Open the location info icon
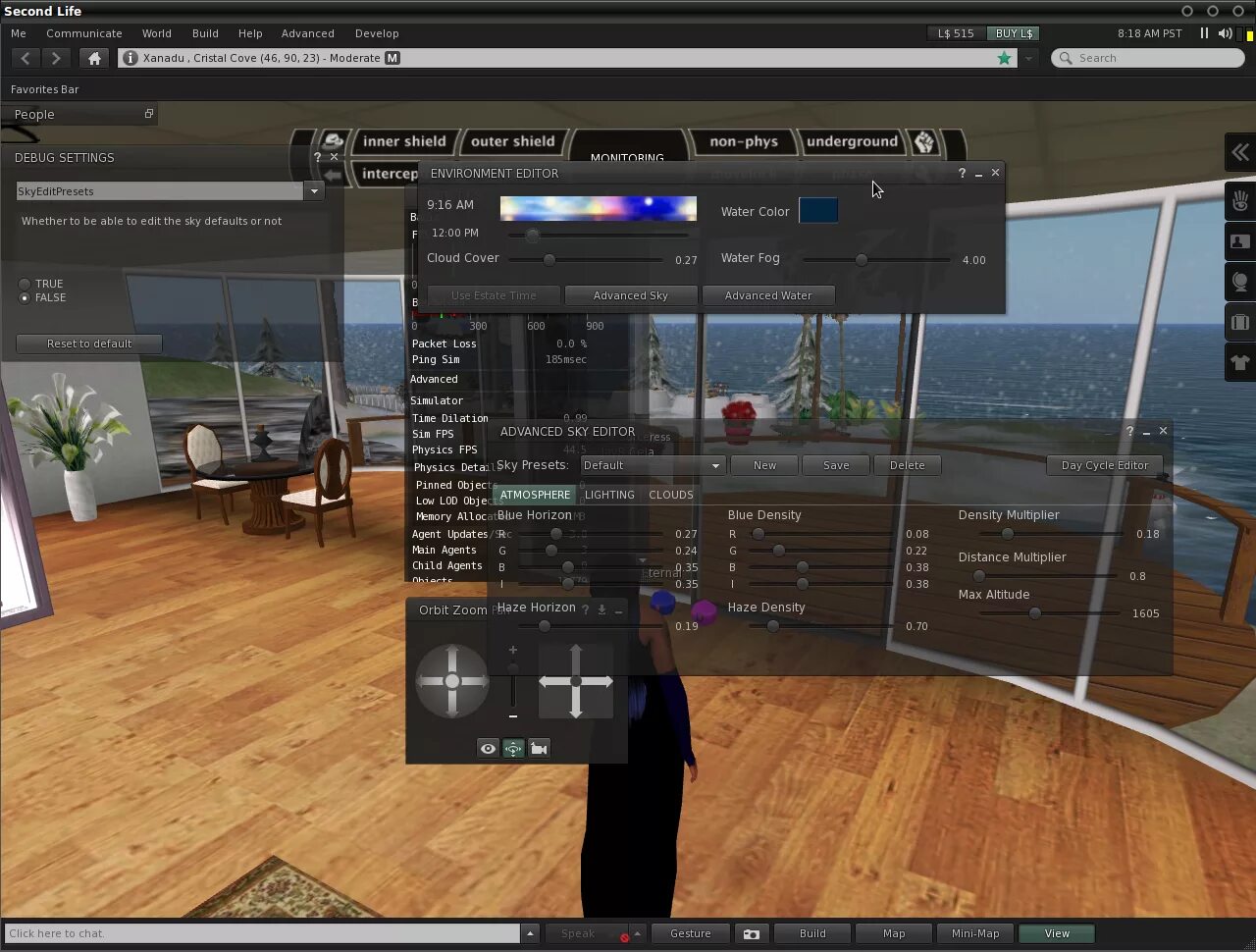The height and width of the screenshot is (952, 1256). click(130, 58)
